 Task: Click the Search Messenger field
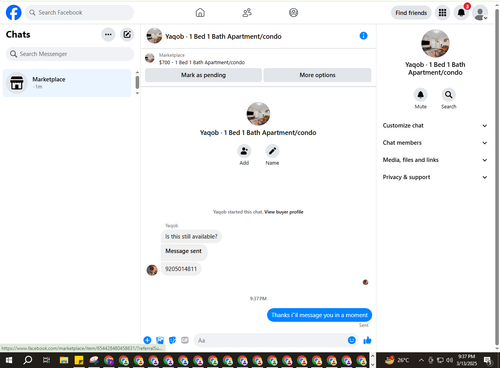click(70, 54)
